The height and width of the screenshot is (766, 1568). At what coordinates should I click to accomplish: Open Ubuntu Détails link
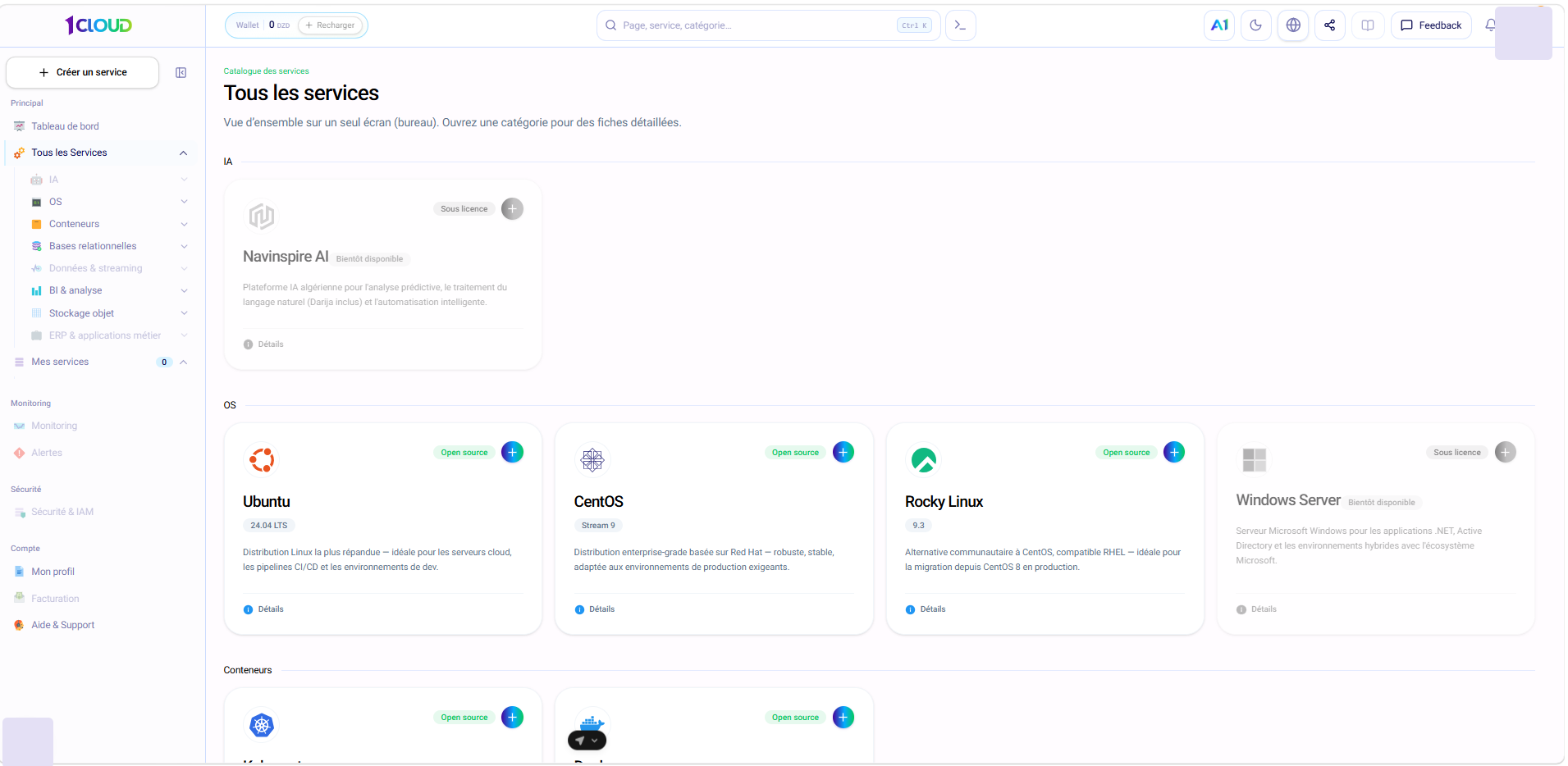click(263, 609)
